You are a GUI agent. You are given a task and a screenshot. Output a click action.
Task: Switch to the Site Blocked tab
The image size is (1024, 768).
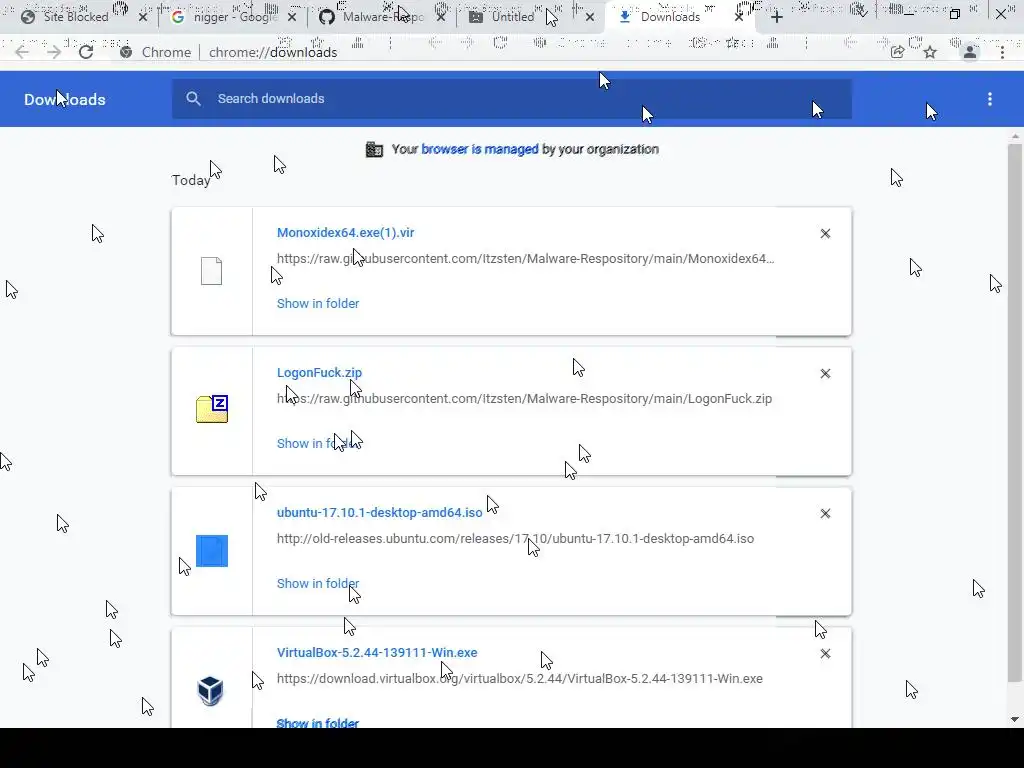[x=75, y=17]
